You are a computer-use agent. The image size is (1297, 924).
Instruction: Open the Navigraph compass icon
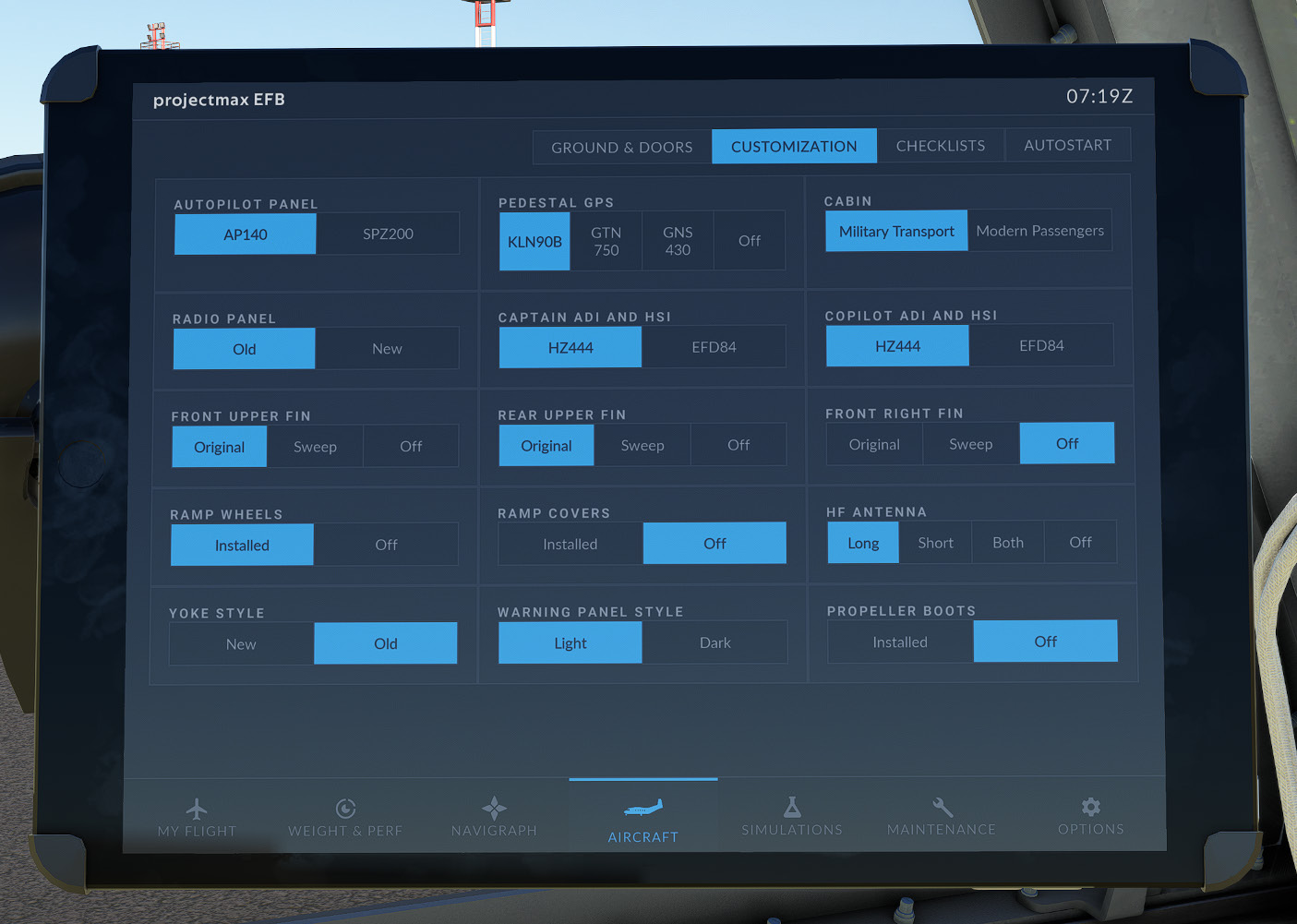[x=494, y=808]
